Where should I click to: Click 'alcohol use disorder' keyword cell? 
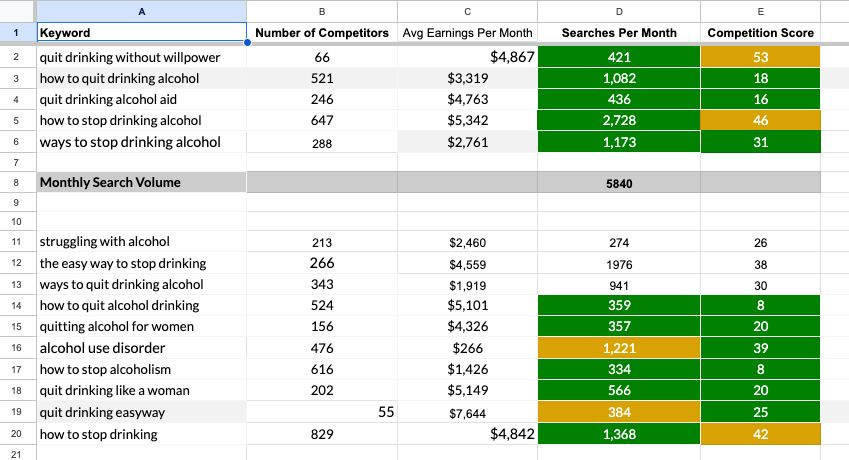tap(141, 348)
